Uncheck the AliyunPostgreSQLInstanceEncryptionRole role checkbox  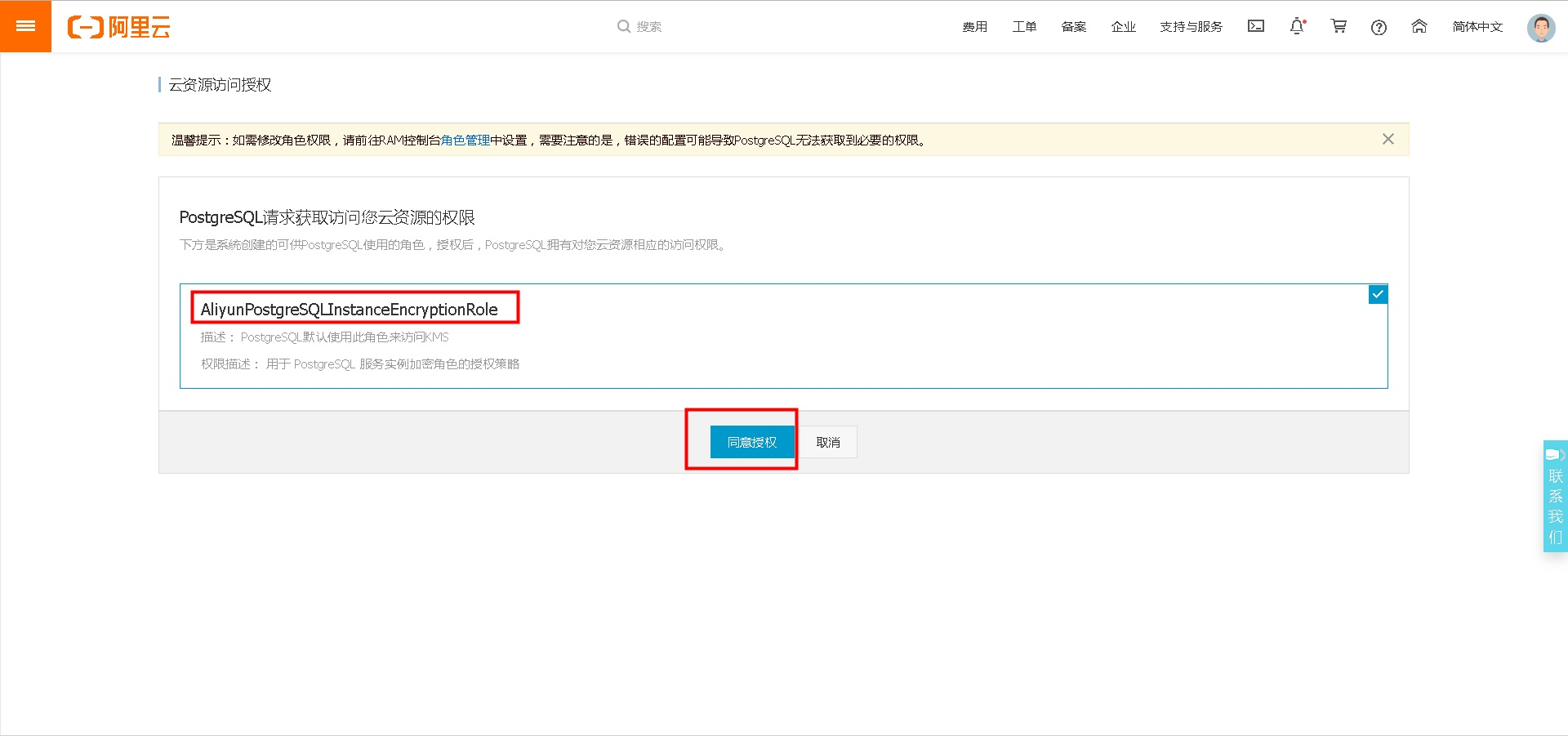tap(1378, 294)
